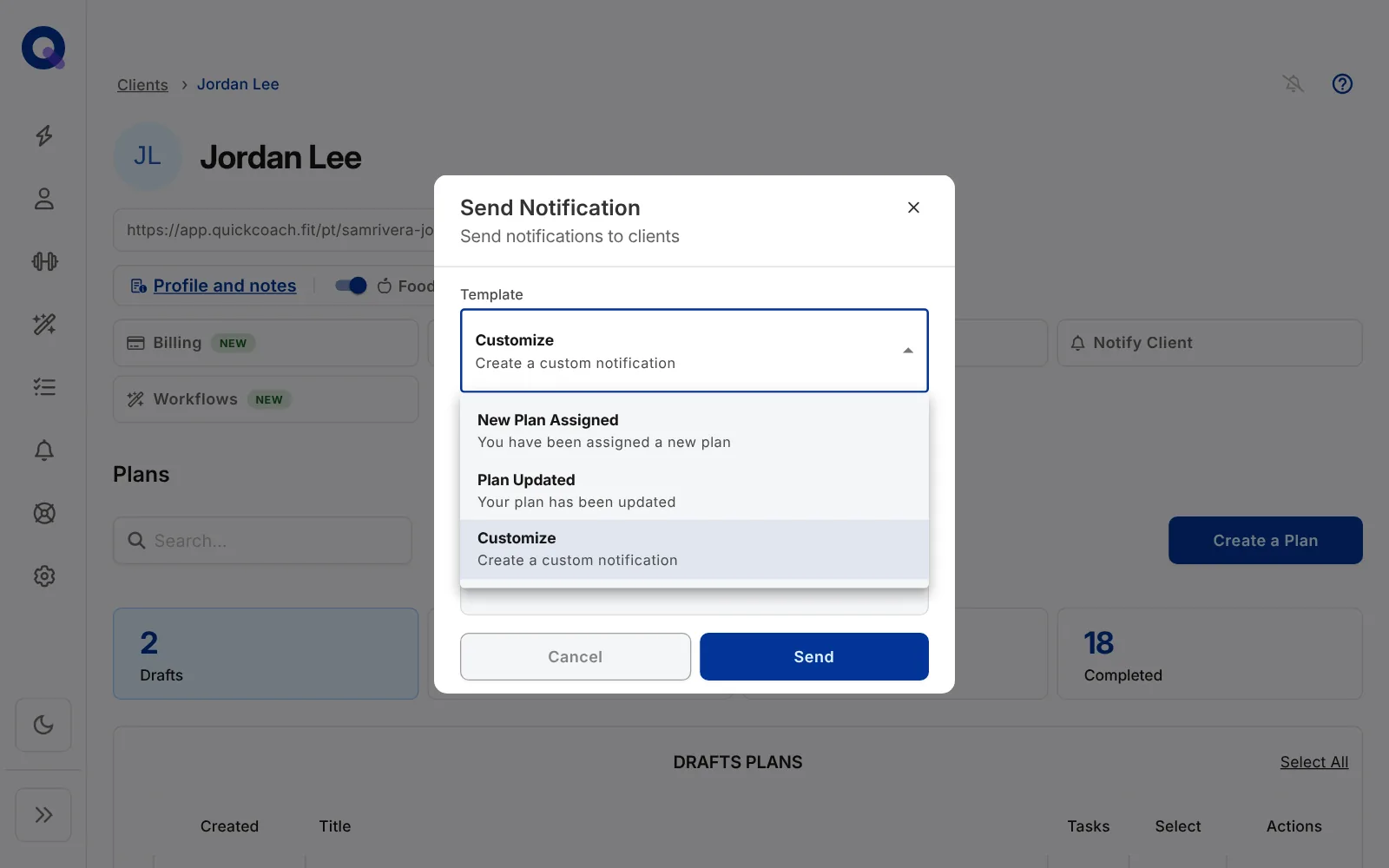Viewport: 1389px width, 868px height.
Task: Click the Created column header
Action: pos(229,826)
